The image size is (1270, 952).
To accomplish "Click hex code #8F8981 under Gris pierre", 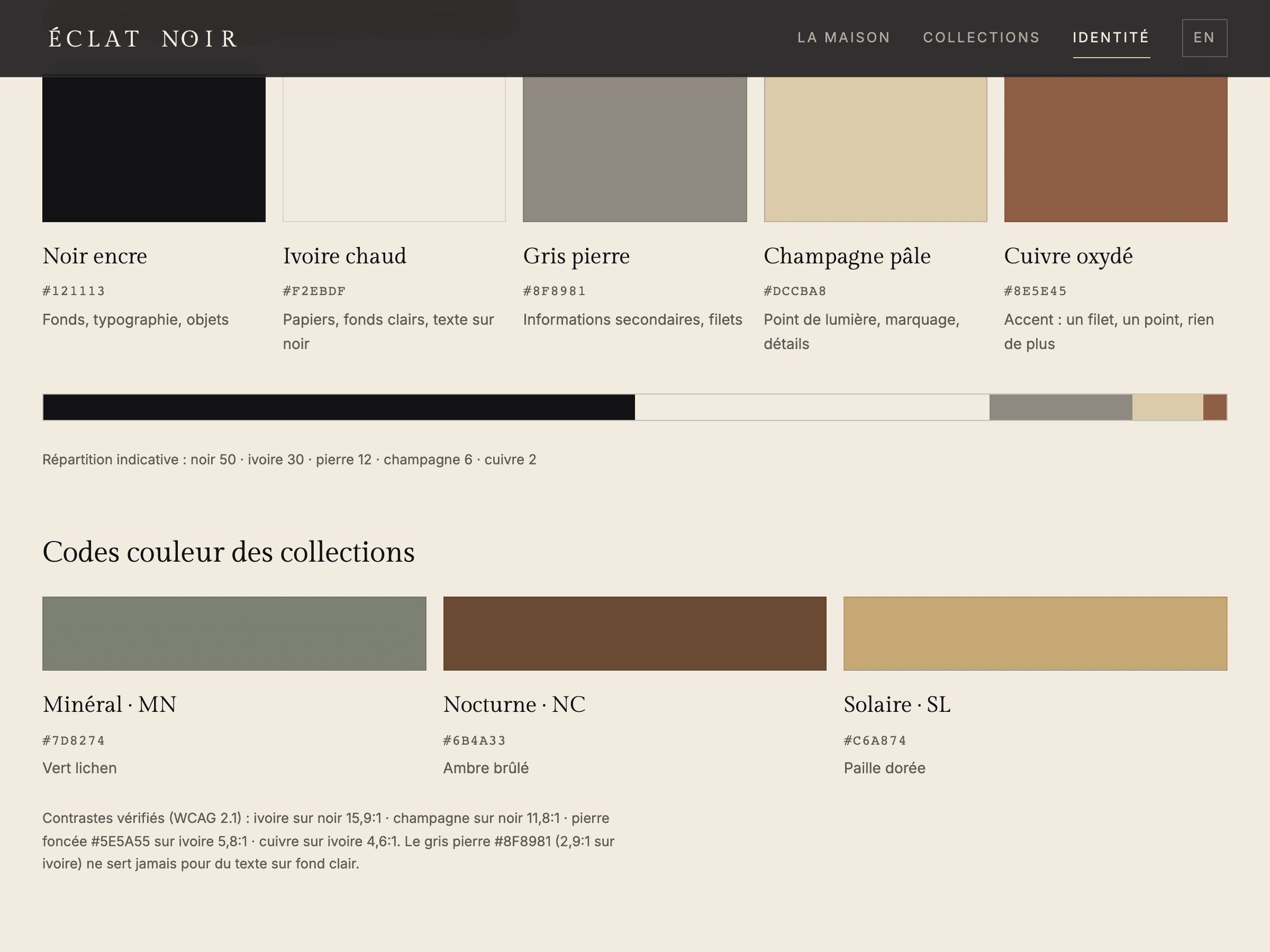I will (x=554, y=291).
